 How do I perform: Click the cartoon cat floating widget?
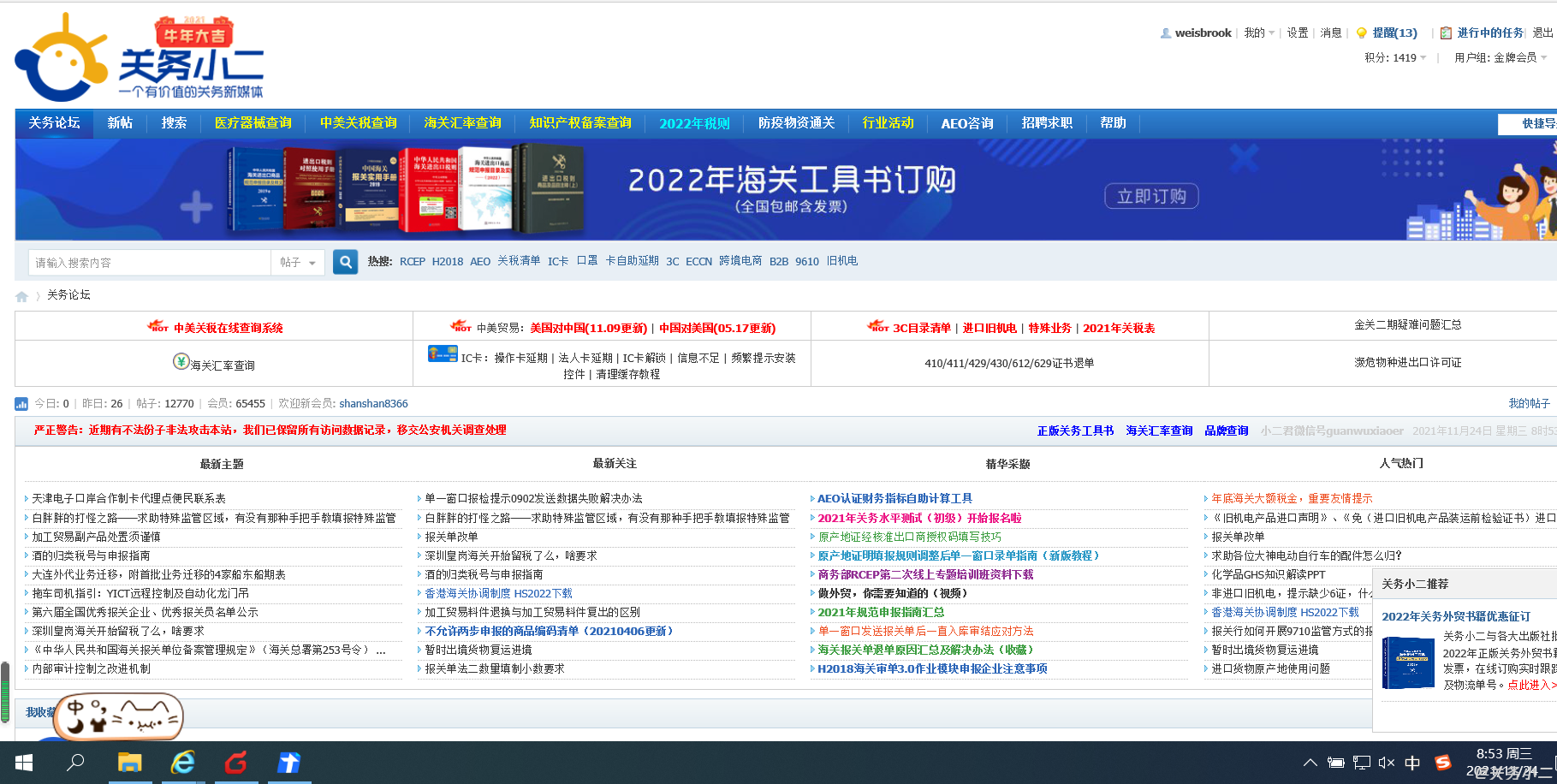119,716
